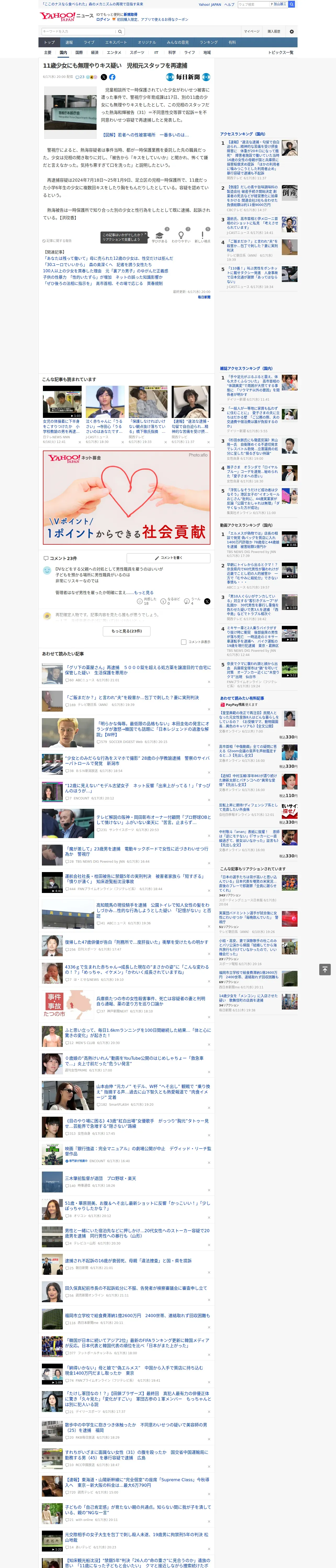Click コメントを書く button
This screenshot has width=336, height=1568.
click(x=169, y=558)
